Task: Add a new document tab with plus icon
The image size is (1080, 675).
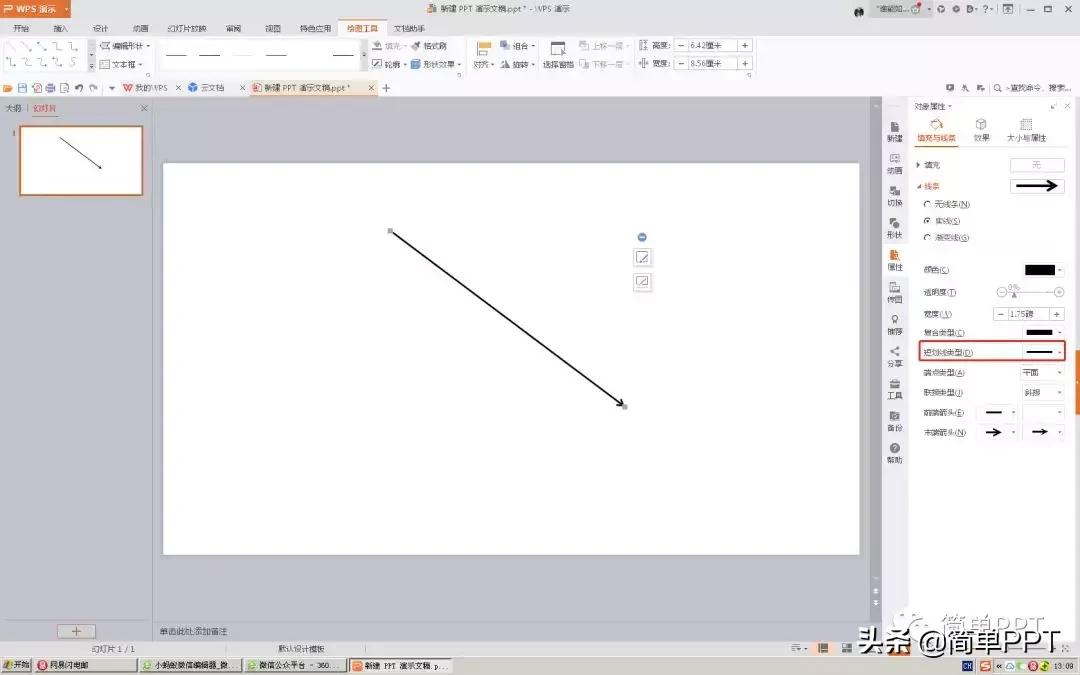Action: pyautogui.click(x=386, y=88)
